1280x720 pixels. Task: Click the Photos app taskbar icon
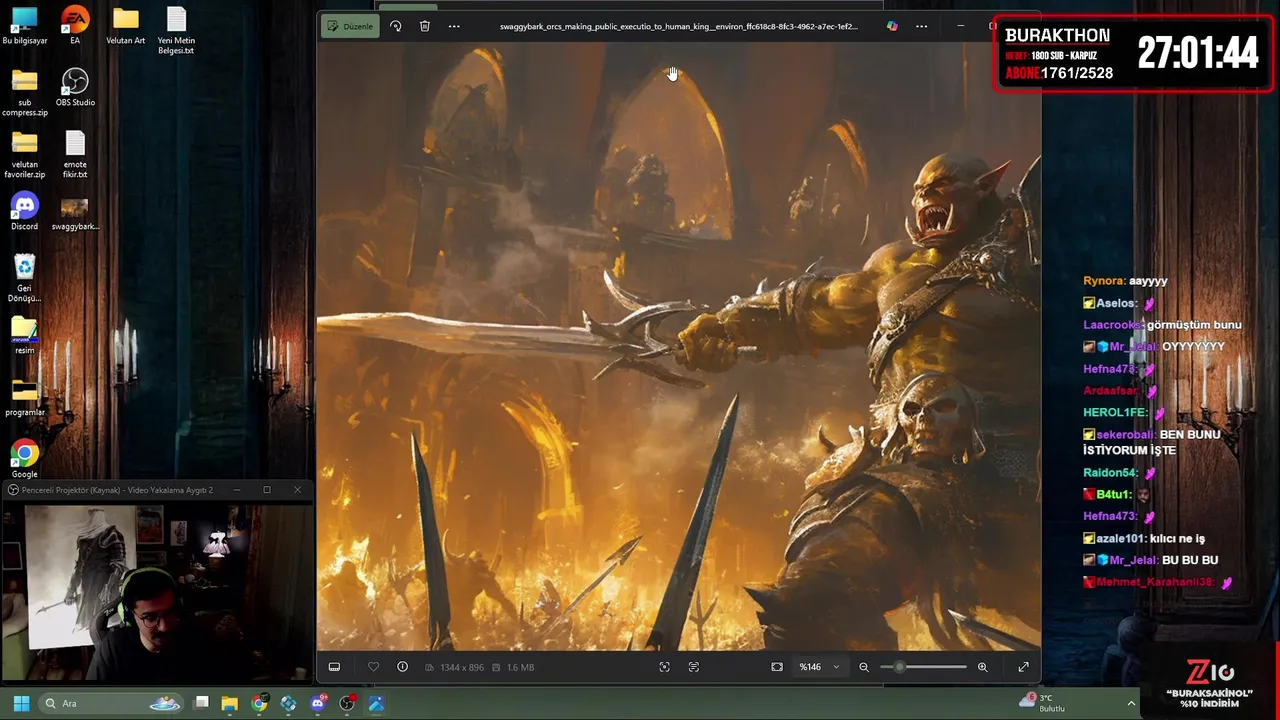click(x=376, y=703)
